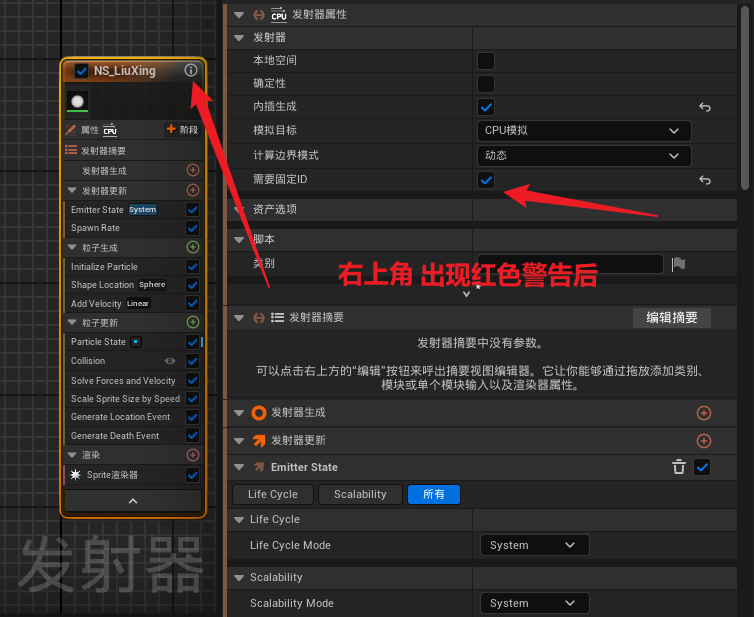Collapse 发射器更新 group in node
This screenshot has width=754, height=617.
click(x=72, y=190)
